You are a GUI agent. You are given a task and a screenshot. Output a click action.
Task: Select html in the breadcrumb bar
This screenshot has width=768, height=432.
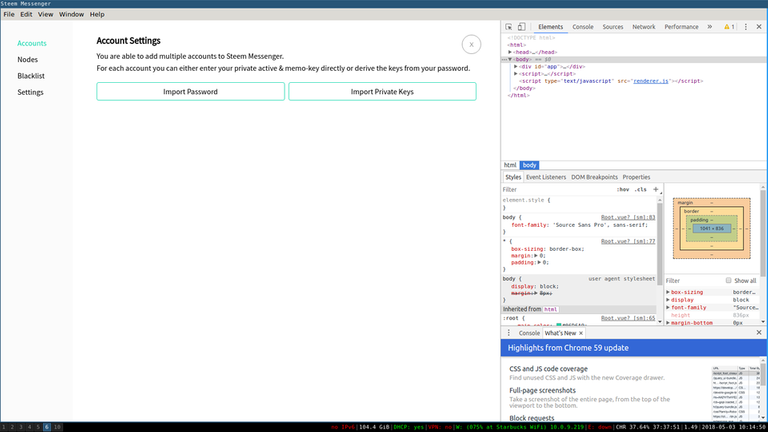pos(510,165)
